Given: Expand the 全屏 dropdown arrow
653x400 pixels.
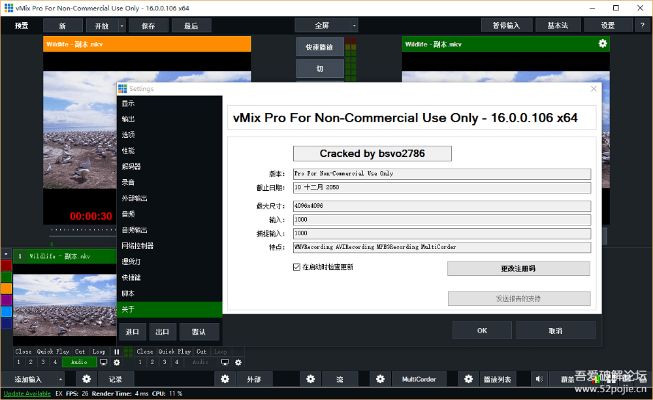Looking at the screenshot, I should tap(354, 25).
